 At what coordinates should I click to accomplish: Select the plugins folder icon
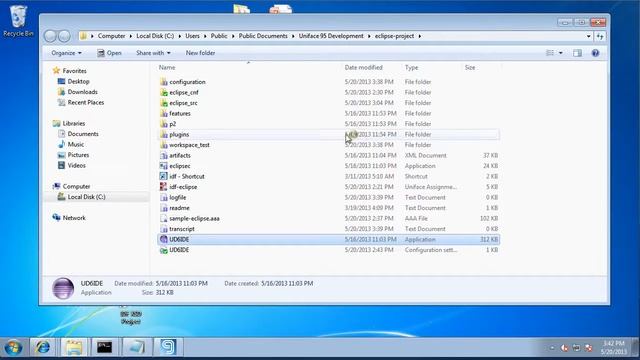coord(164,134)
